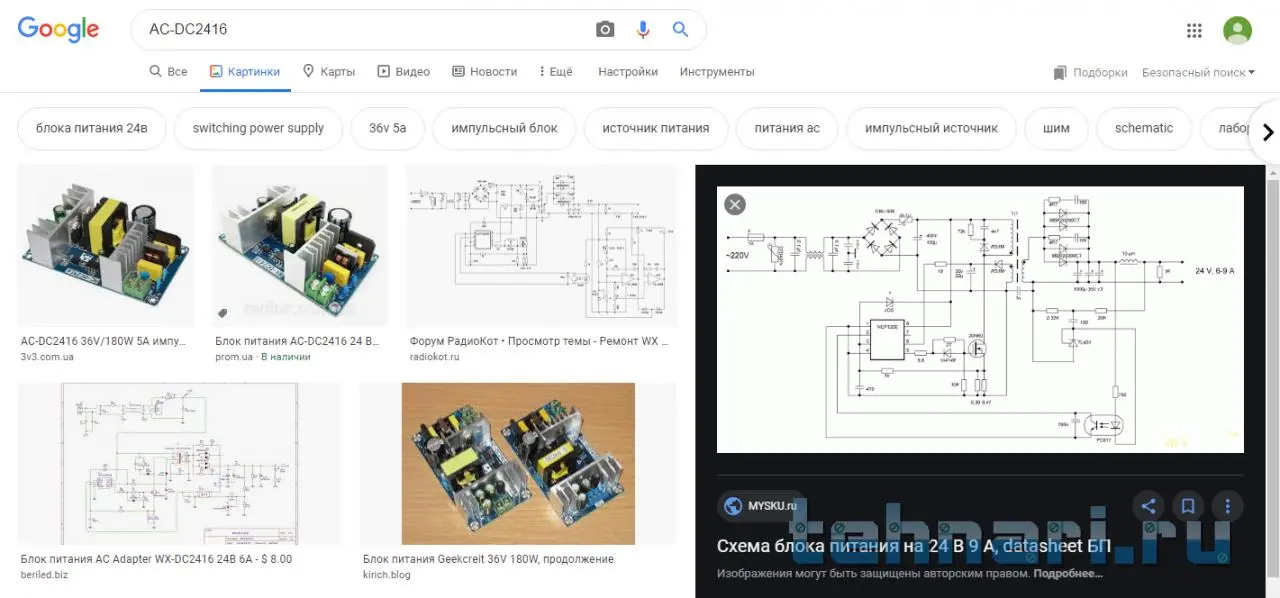Click the Подробнее copyright link
This screenshot has width=1280, height=598.
click(1068, 574)
